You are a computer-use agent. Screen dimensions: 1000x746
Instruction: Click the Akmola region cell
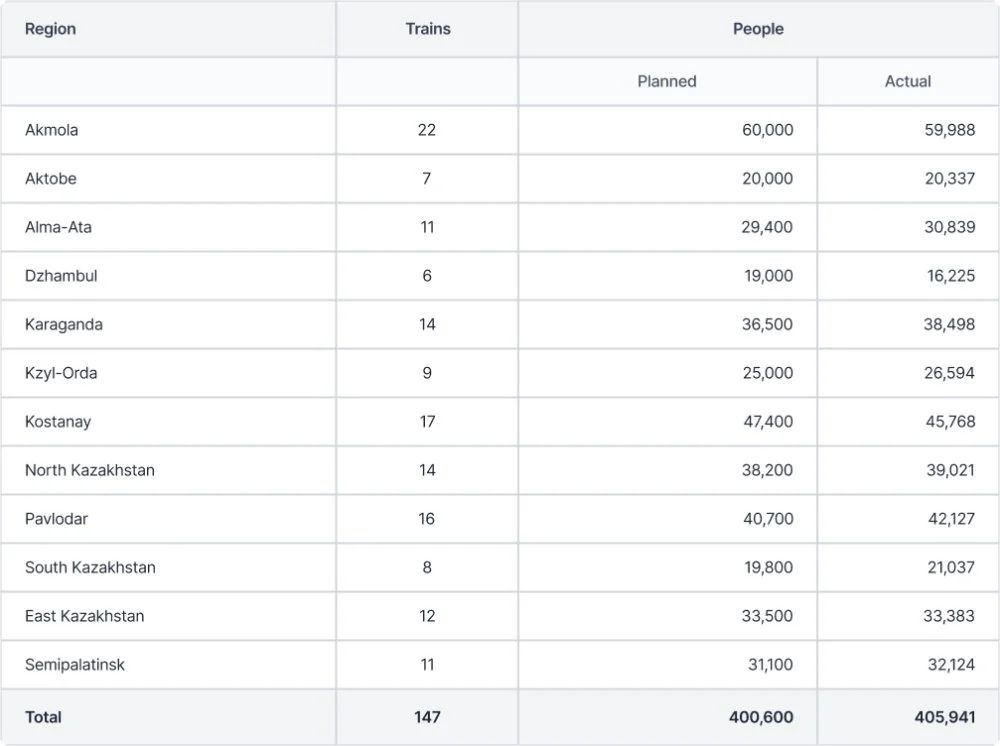click(52, 130)
